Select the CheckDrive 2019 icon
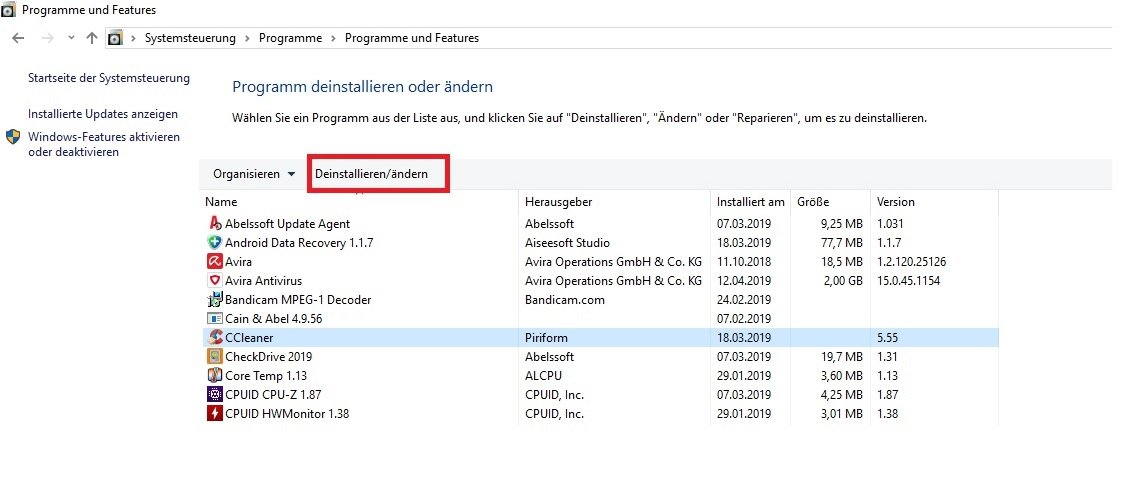Image resolution: width=1129 pixels, height=484 pixels. tap(214, 356)
